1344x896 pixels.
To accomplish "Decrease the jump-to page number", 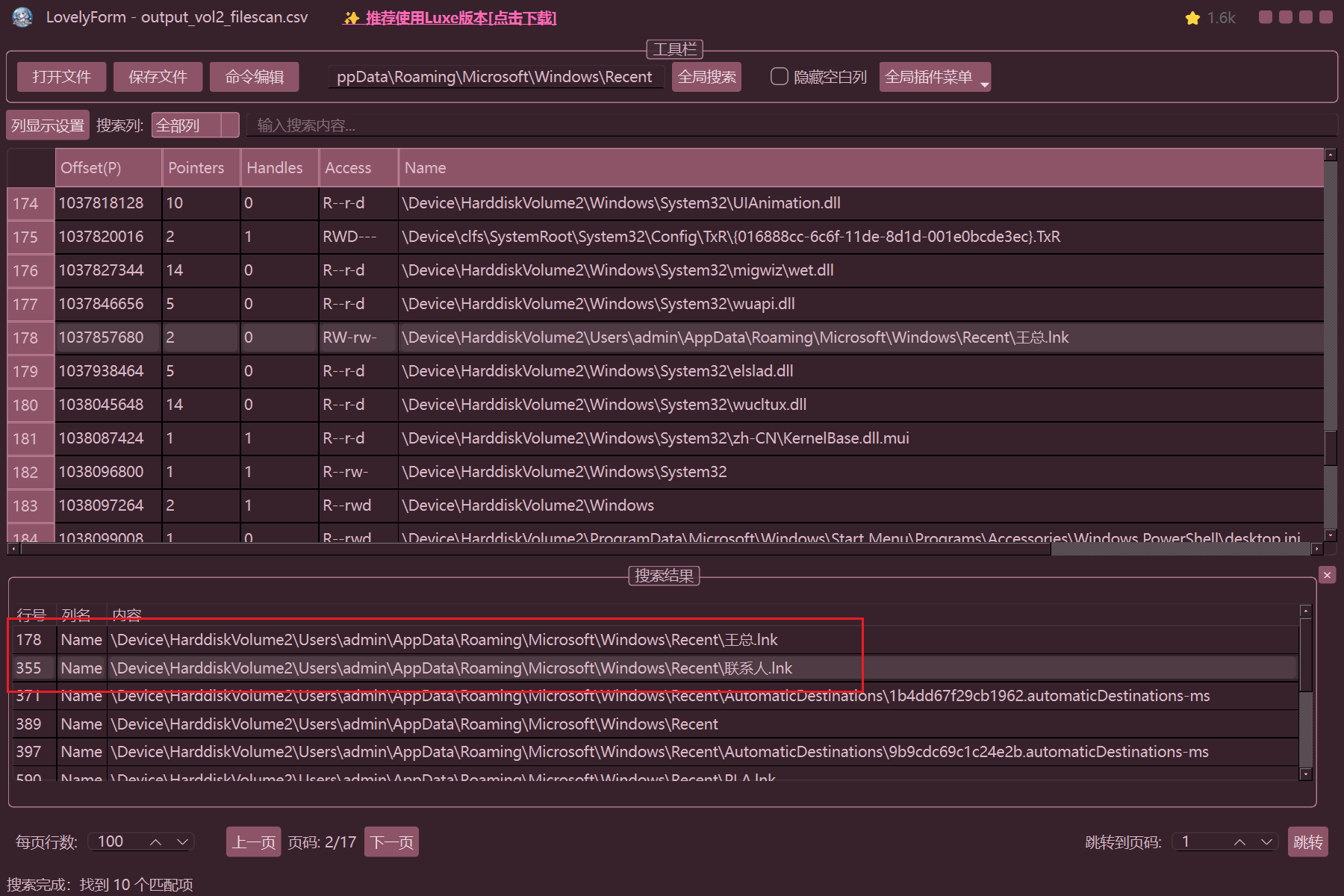I will click(x=1266, y=842).
